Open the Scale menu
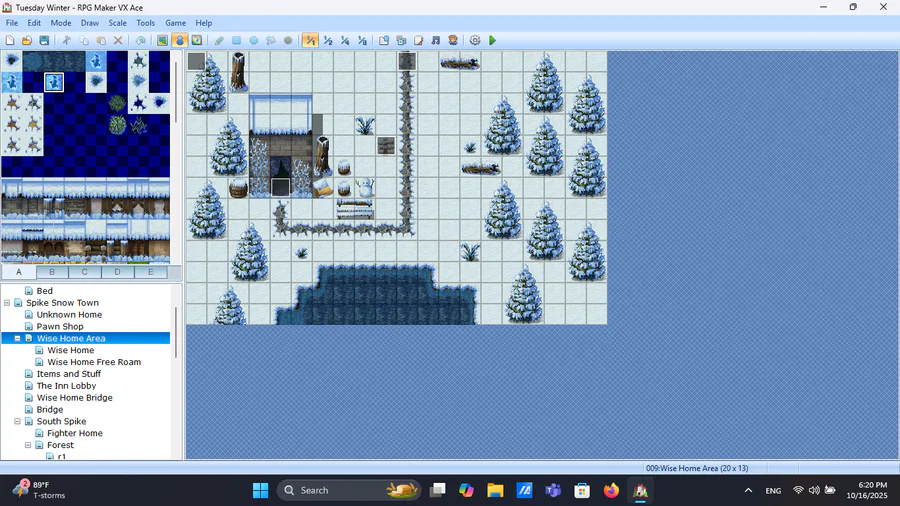This screenshot has width=900, height=506. 117,23
